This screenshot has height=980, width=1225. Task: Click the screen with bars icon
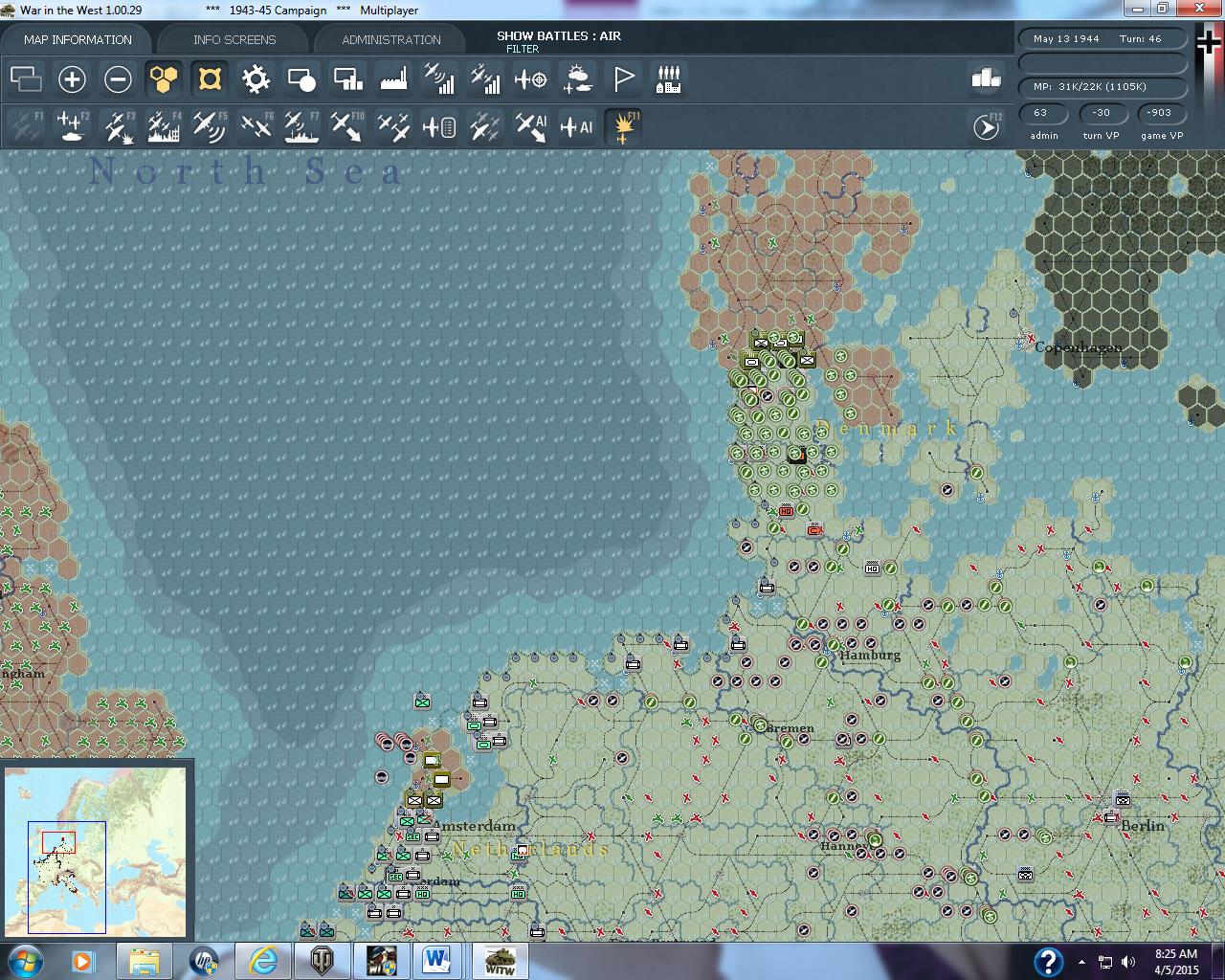pos(347,78)
